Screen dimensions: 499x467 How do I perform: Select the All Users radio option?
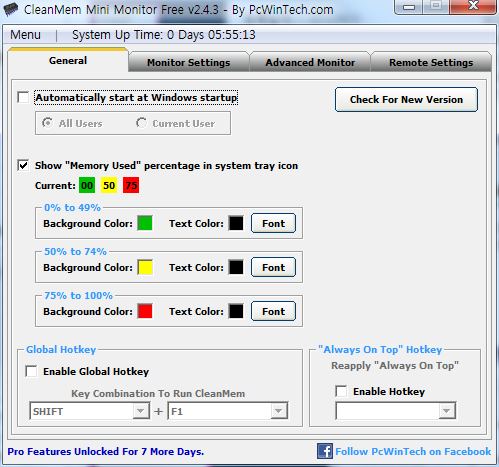[x=47, y=123]
